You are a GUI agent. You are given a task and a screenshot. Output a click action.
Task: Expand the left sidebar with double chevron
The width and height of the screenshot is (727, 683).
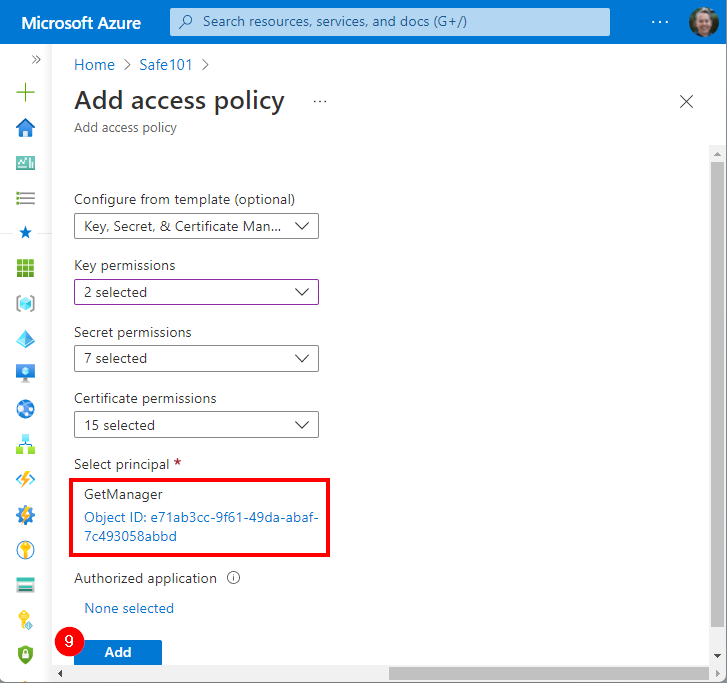tap(36, 59)
